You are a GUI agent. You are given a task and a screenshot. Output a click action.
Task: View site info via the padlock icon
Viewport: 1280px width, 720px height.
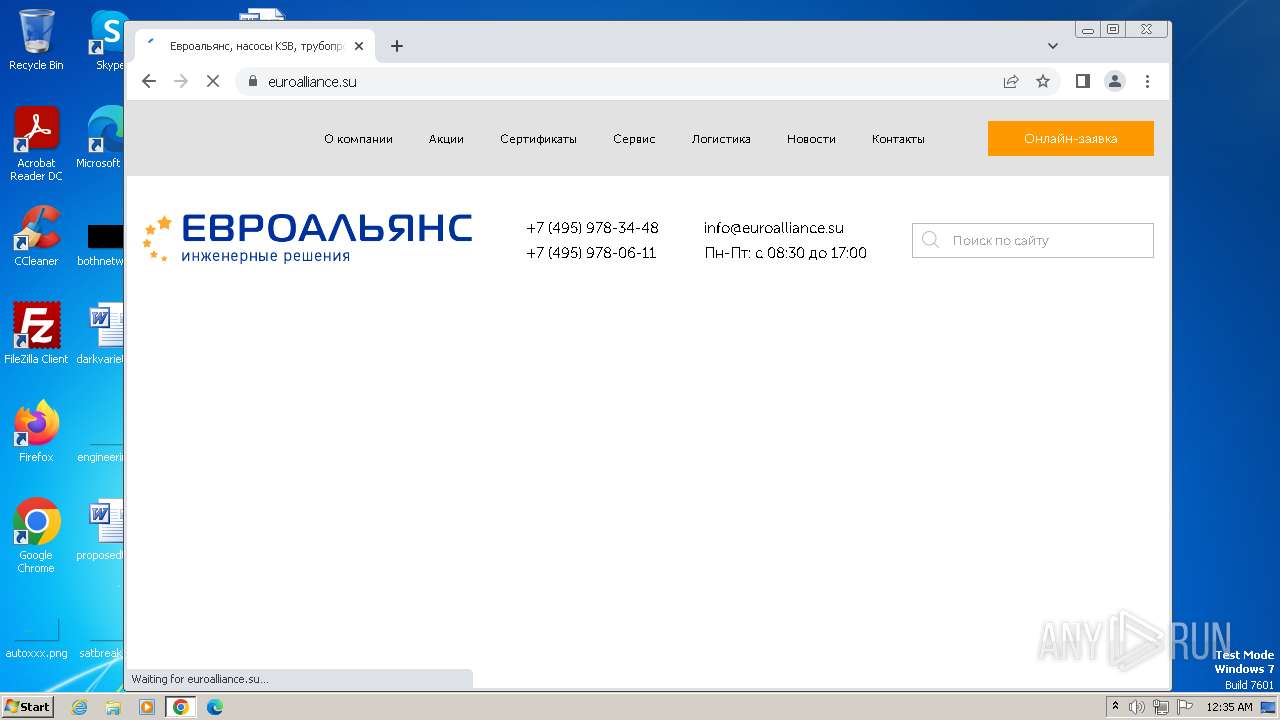pos(253,81)
